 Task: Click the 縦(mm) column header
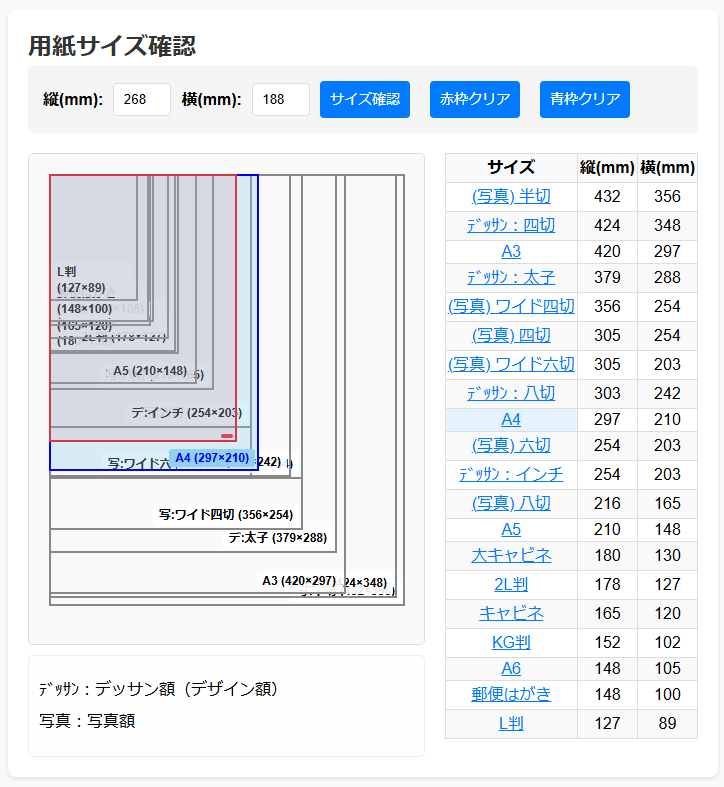(607, 168)
